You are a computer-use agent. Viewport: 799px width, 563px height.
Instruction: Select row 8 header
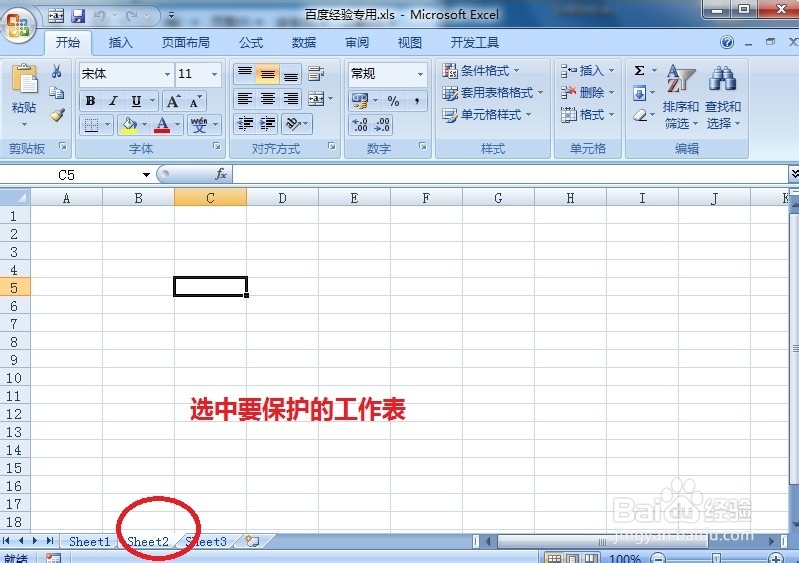14,341
